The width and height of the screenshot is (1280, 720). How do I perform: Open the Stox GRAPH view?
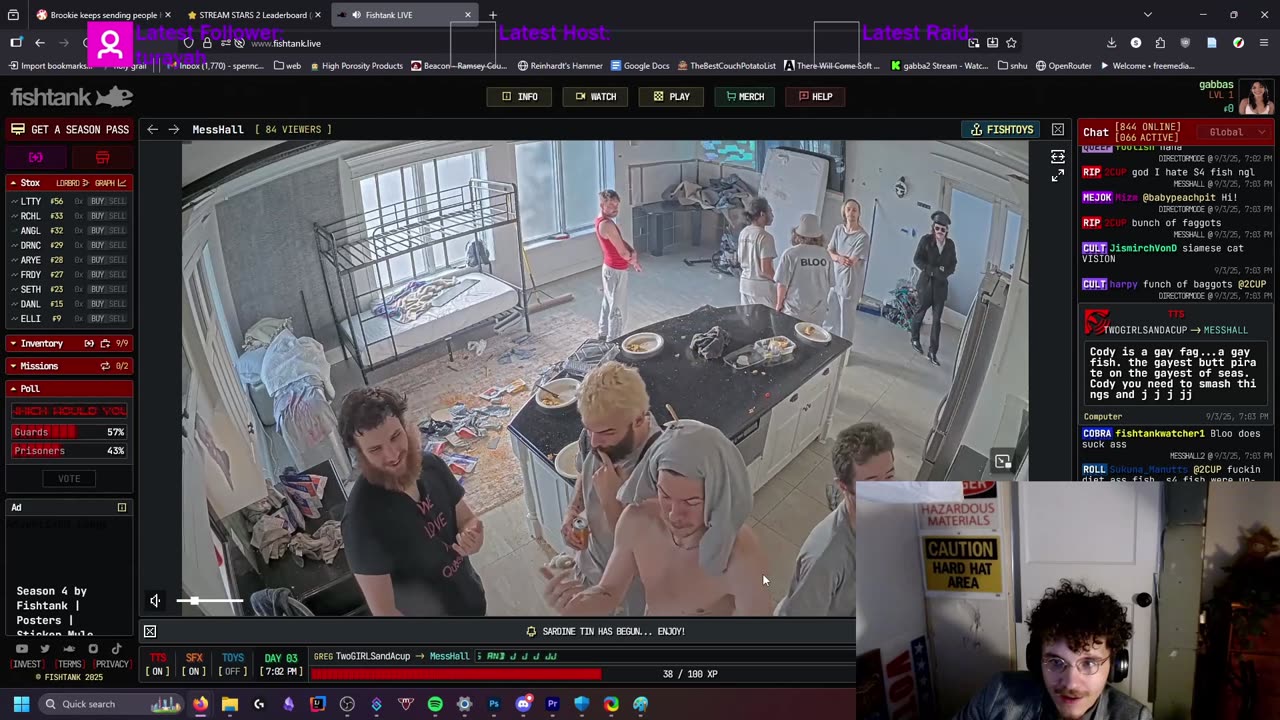pos(109,183)
